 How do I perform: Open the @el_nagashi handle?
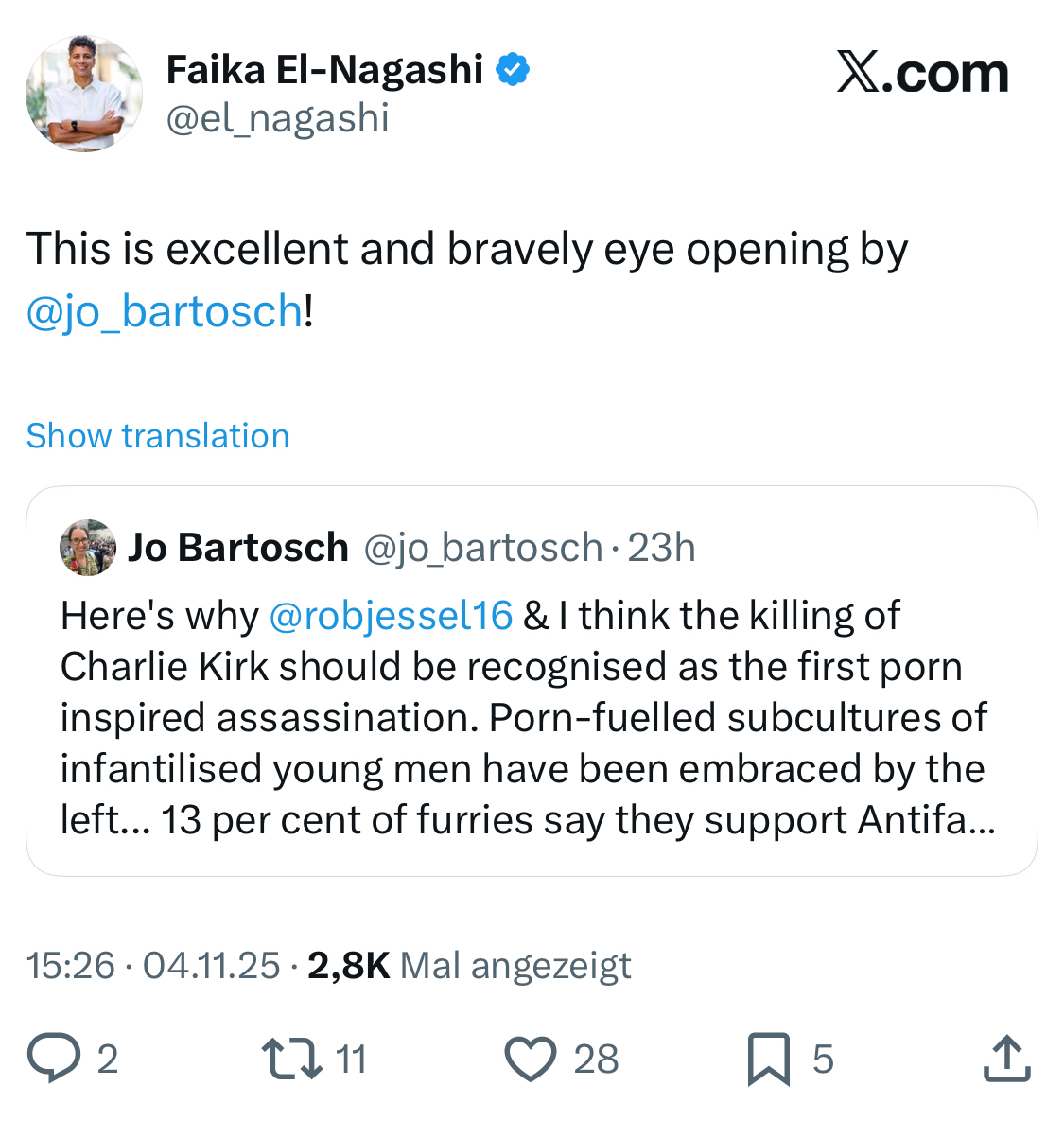click(x=277, y=118)
